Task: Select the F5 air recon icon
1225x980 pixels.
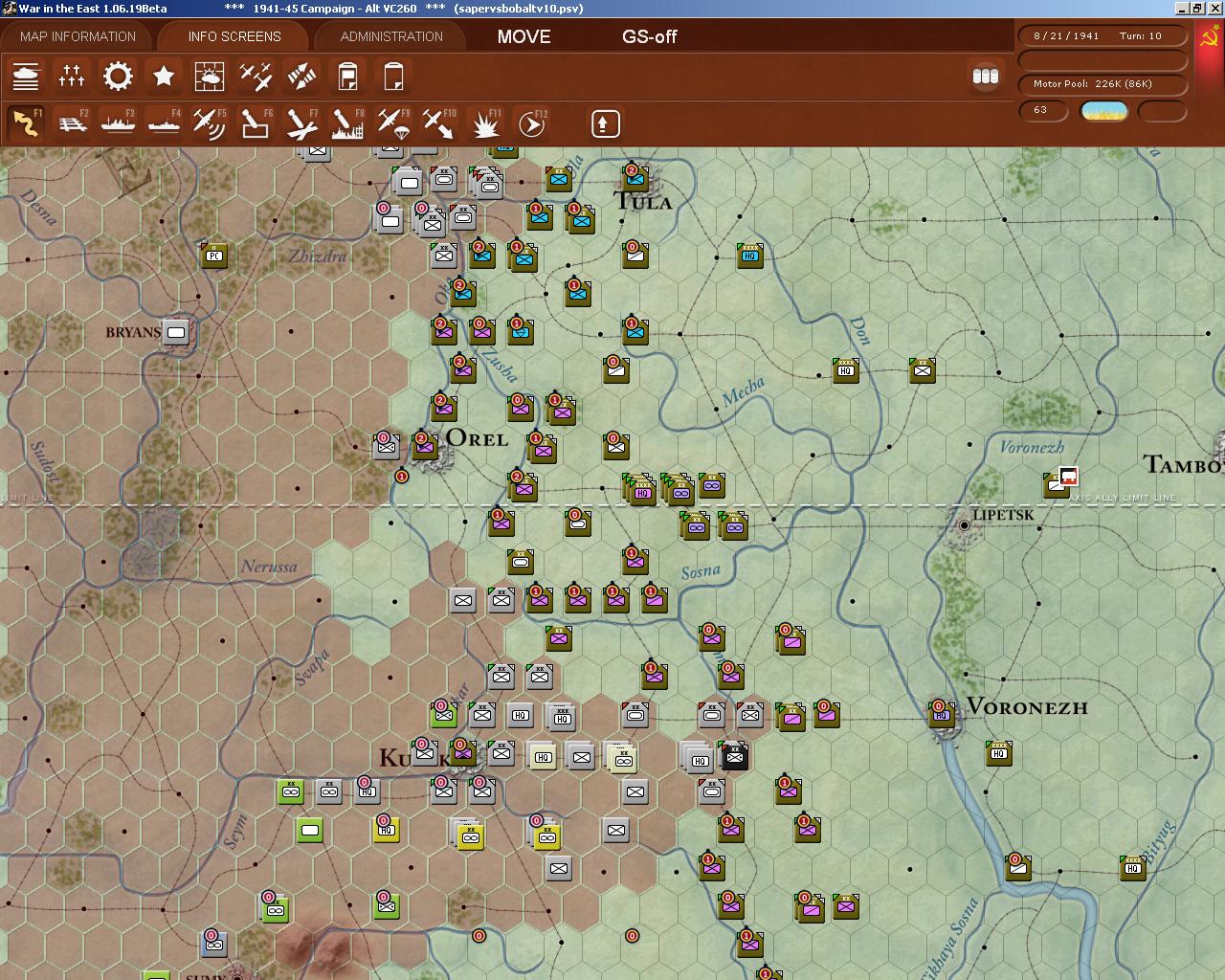Action: tap(210, 123)
